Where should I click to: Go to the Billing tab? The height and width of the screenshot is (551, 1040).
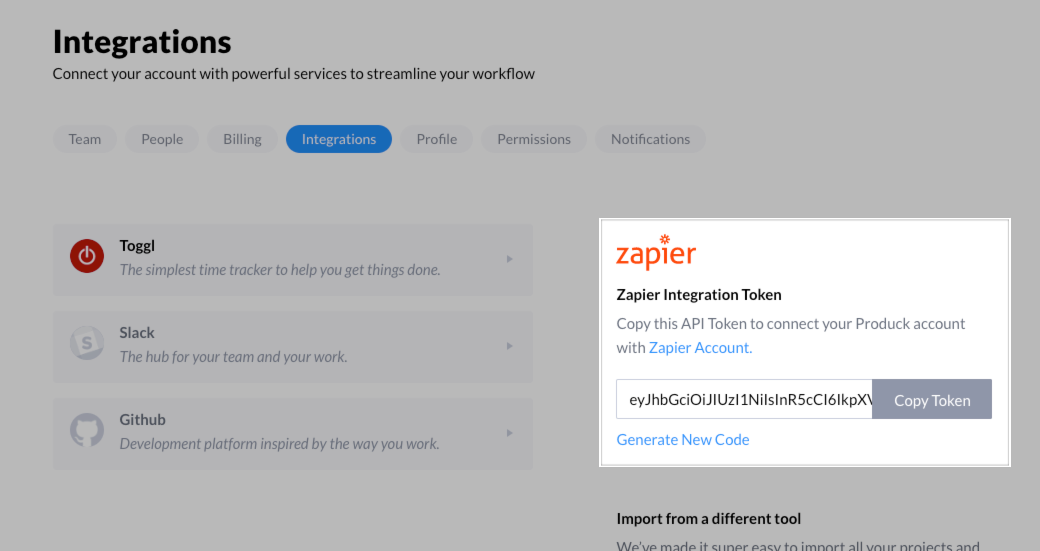(242, 139)
